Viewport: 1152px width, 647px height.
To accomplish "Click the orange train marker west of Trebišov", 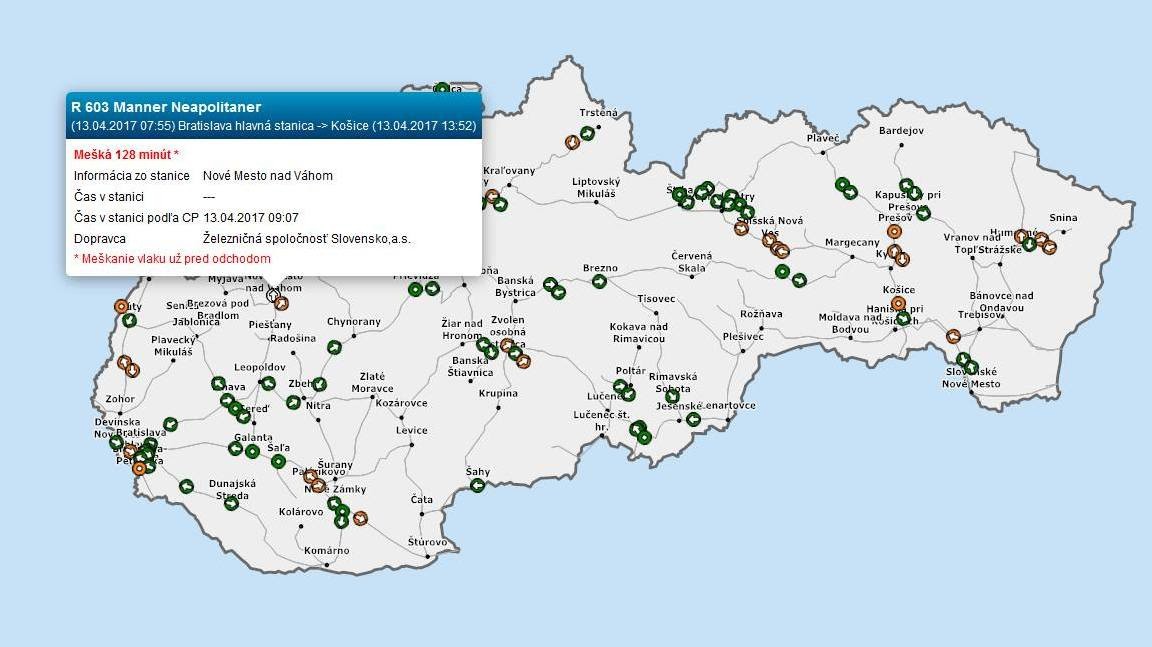I will click(x=951, y=337).
